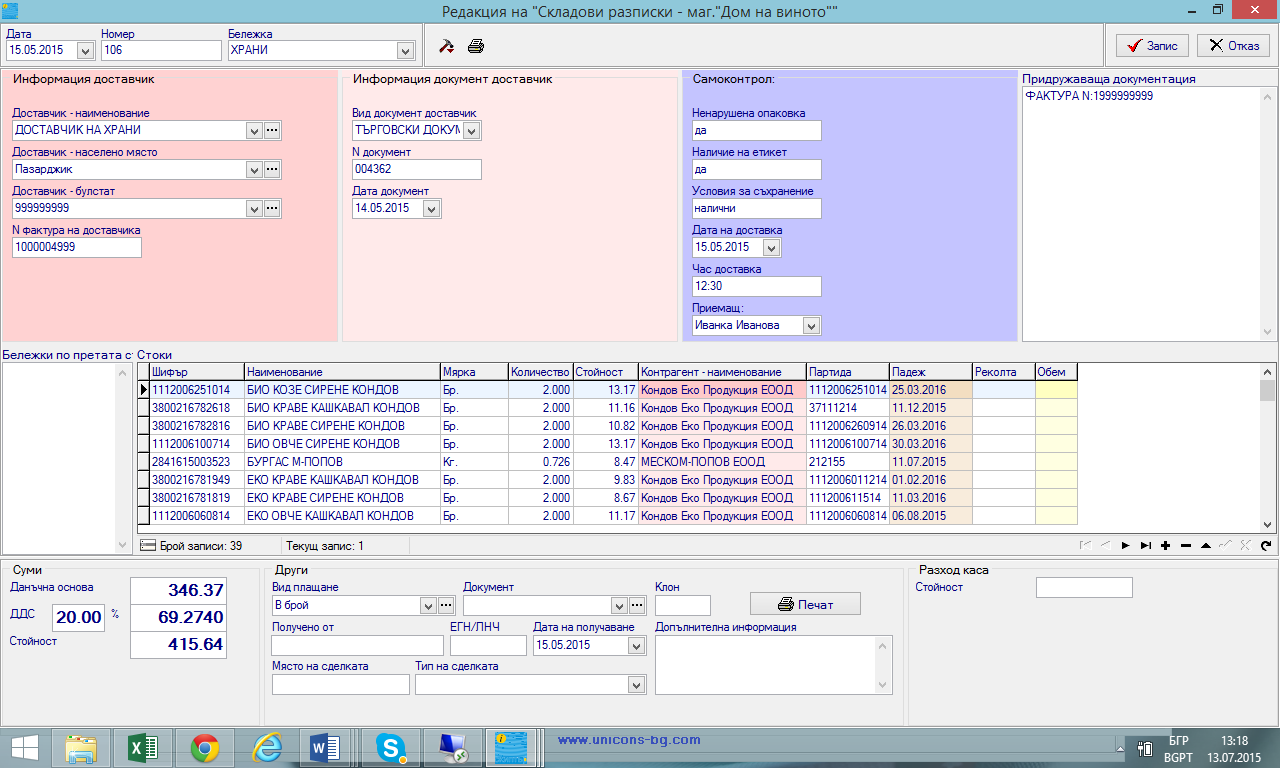This screenshot has width=1280, height=768.
Task: Expand the Приемащ Иванка Иванова dropdown
Action: click(811, 326)
